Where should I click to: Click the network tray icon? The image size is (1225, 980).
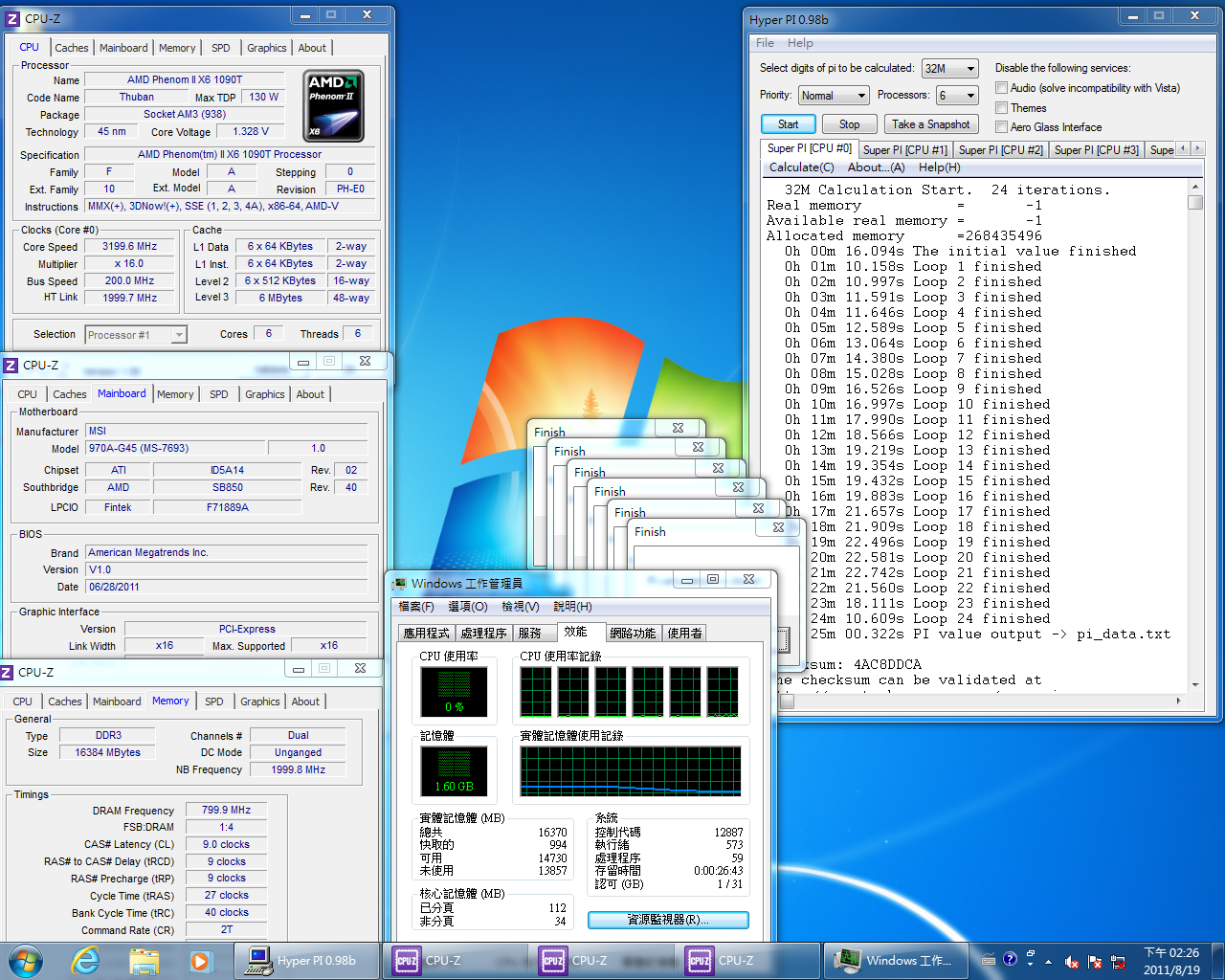tap(1117, 962)
